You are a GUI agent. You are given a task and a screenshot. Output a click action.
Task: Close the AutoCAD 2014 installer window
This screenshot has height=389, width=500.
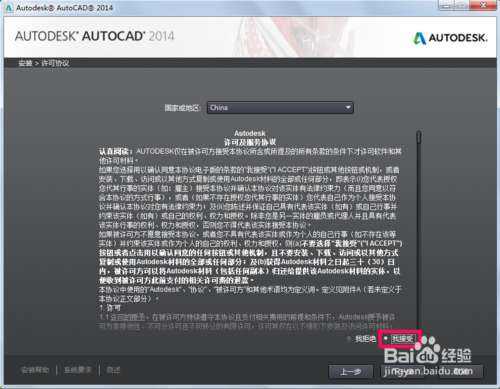[484, 5]
